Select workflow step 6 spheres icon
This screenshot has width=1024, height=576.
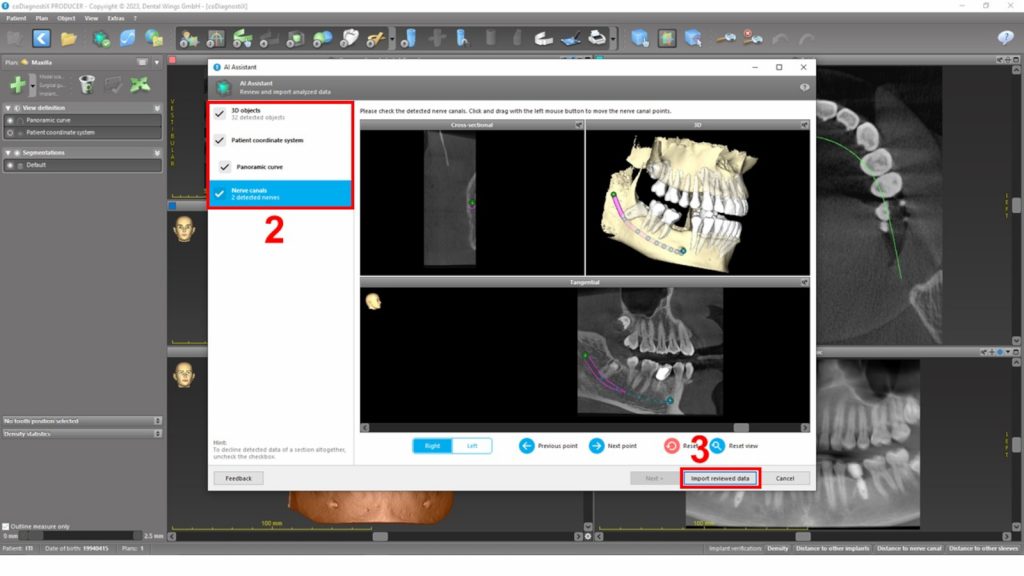pyautogui.click(x=323, y=39)
